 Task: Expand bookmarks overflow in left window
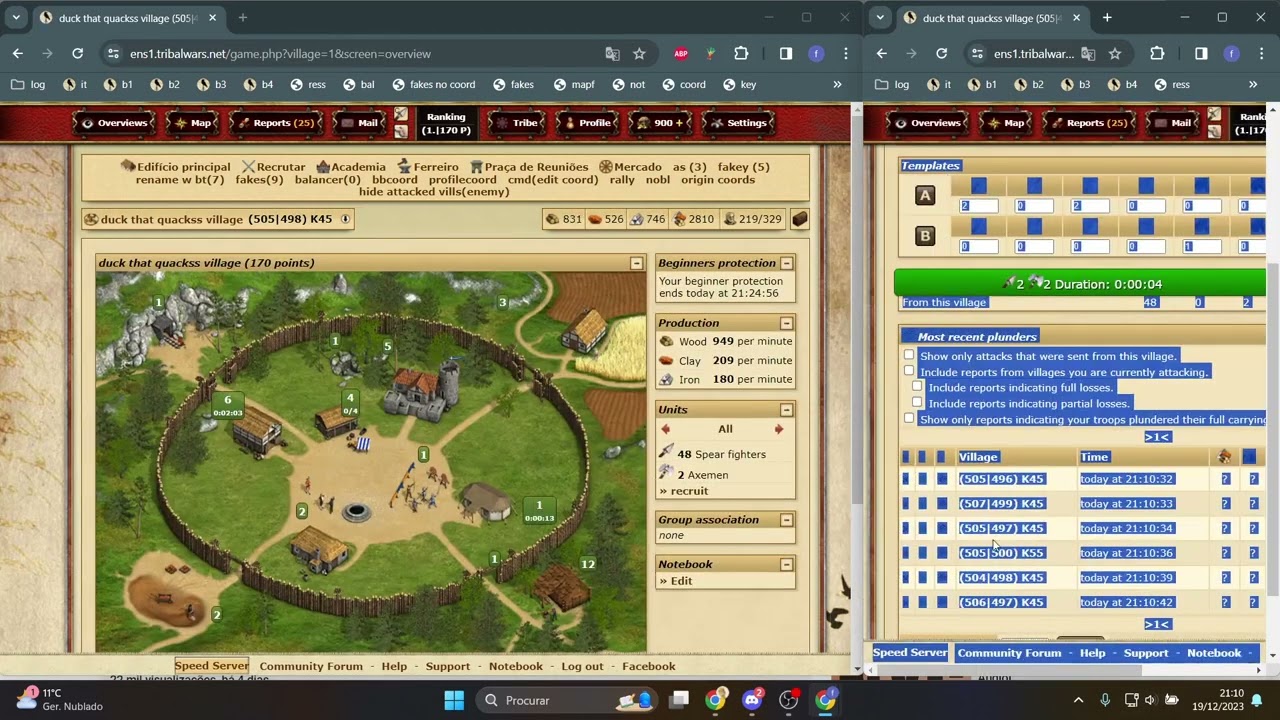pyautogui.click(x=837, y=85)
